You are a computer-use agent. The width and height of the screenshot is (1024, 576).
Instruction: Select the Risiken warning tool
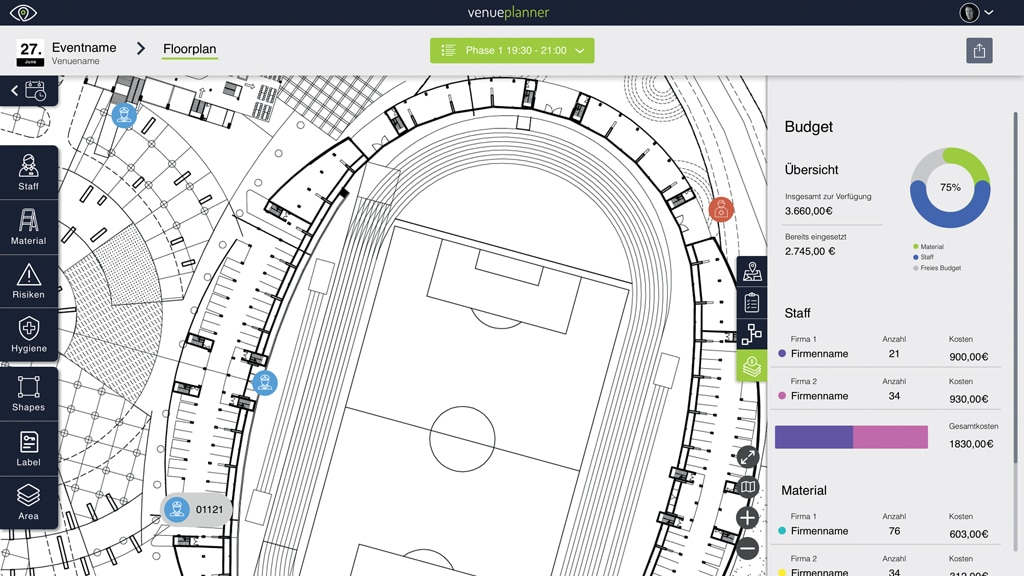[x=28, y=280]
